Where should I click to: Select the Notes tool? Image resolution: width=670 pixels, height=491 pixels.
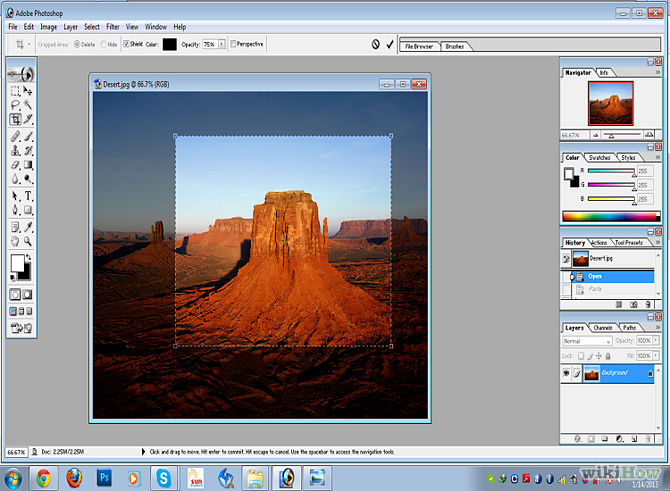tap(15, 227)
